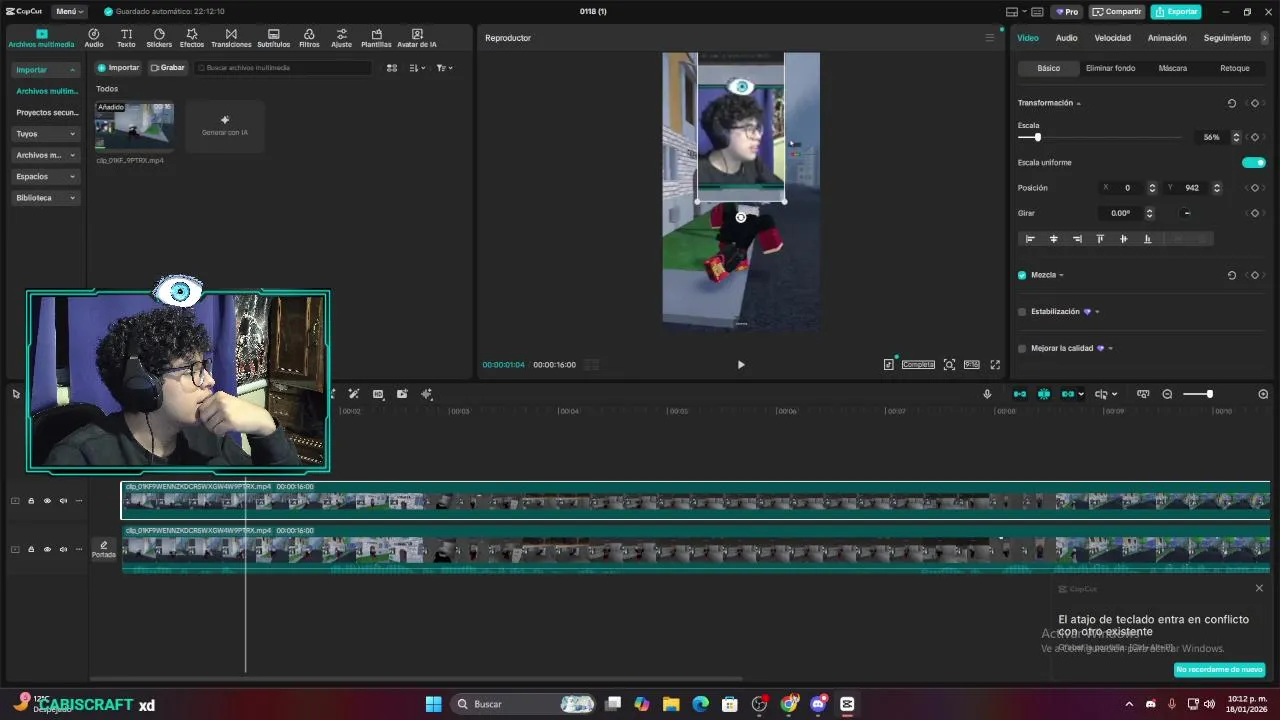Click the Exportar button
This screenshot has height=720, width=1280.
pyautogui.click(x=1176, y=12)
